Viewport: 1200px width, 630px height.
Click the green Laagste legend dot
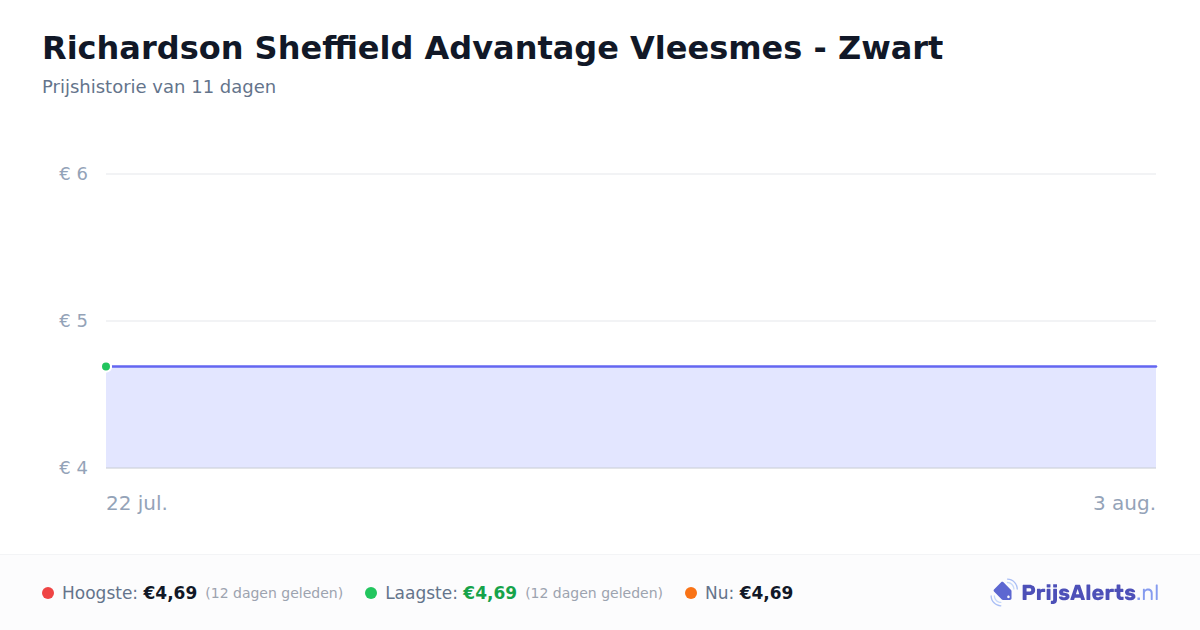[371, 593]
